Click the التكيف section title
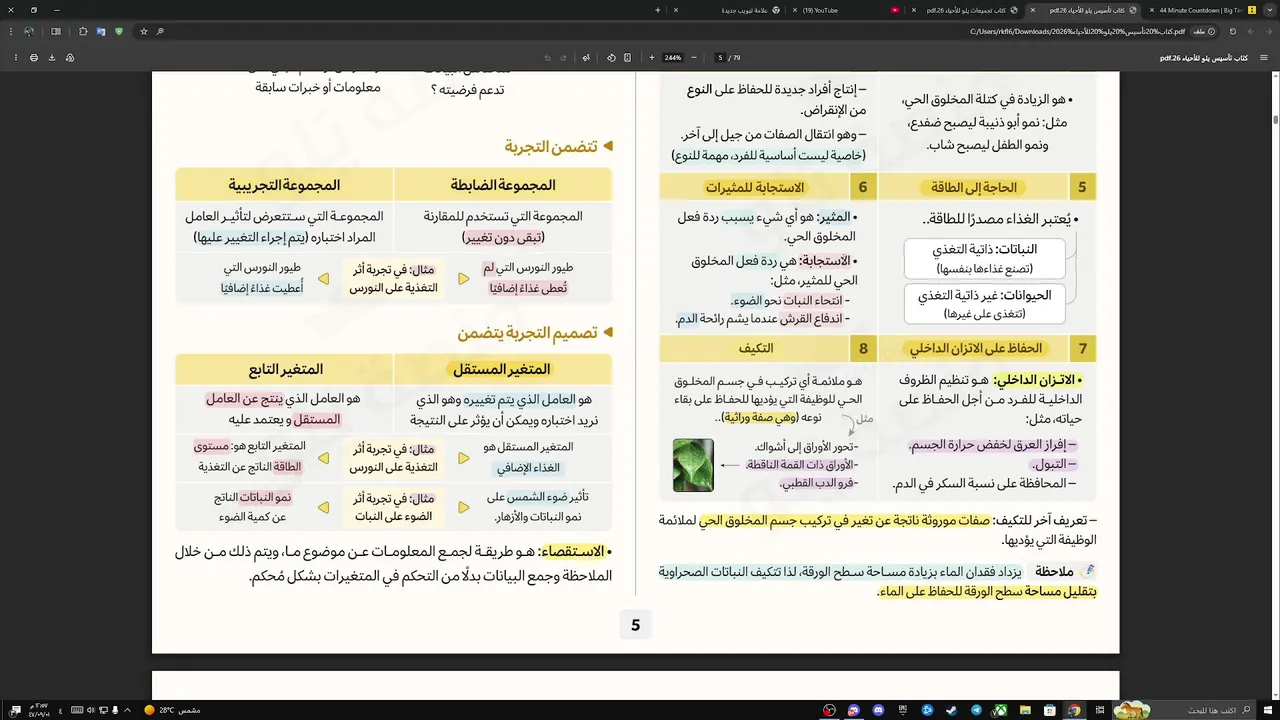 tap(755, 348)
